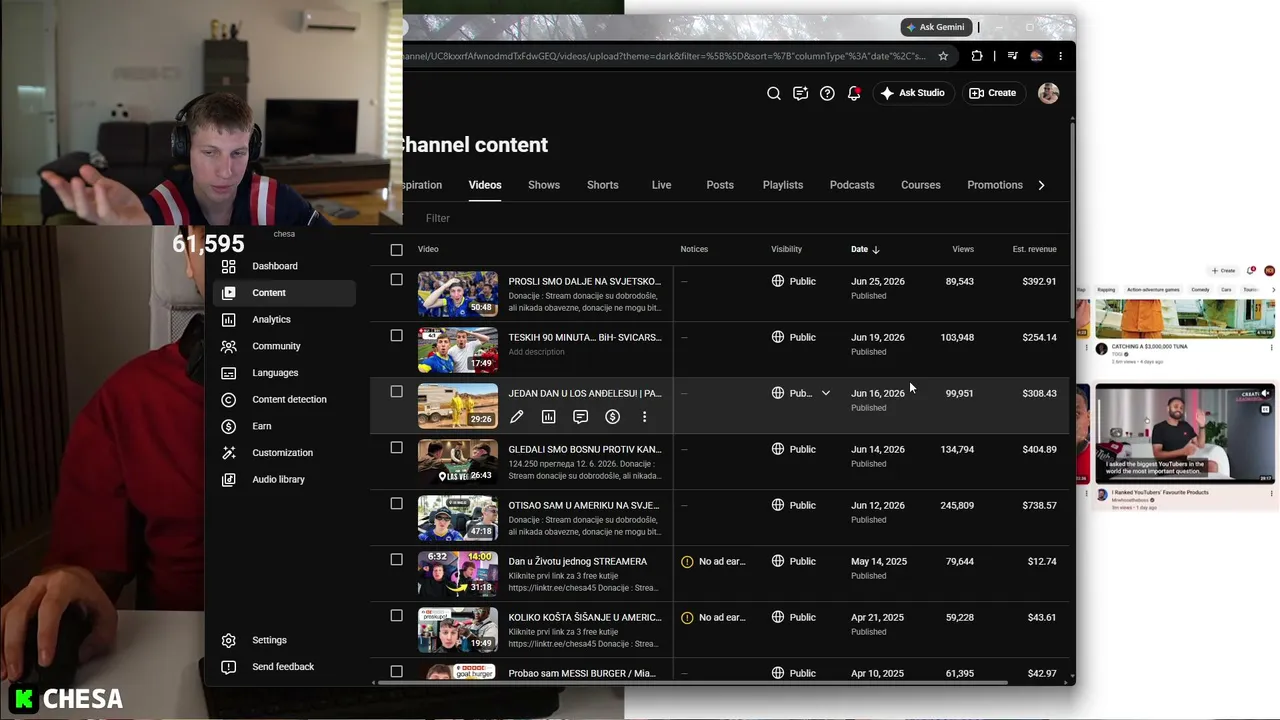The height and width of the screenshot is (720, 1280).
Task: Click the speech bubble sparkle icon beside search
Action: (800, 93)
